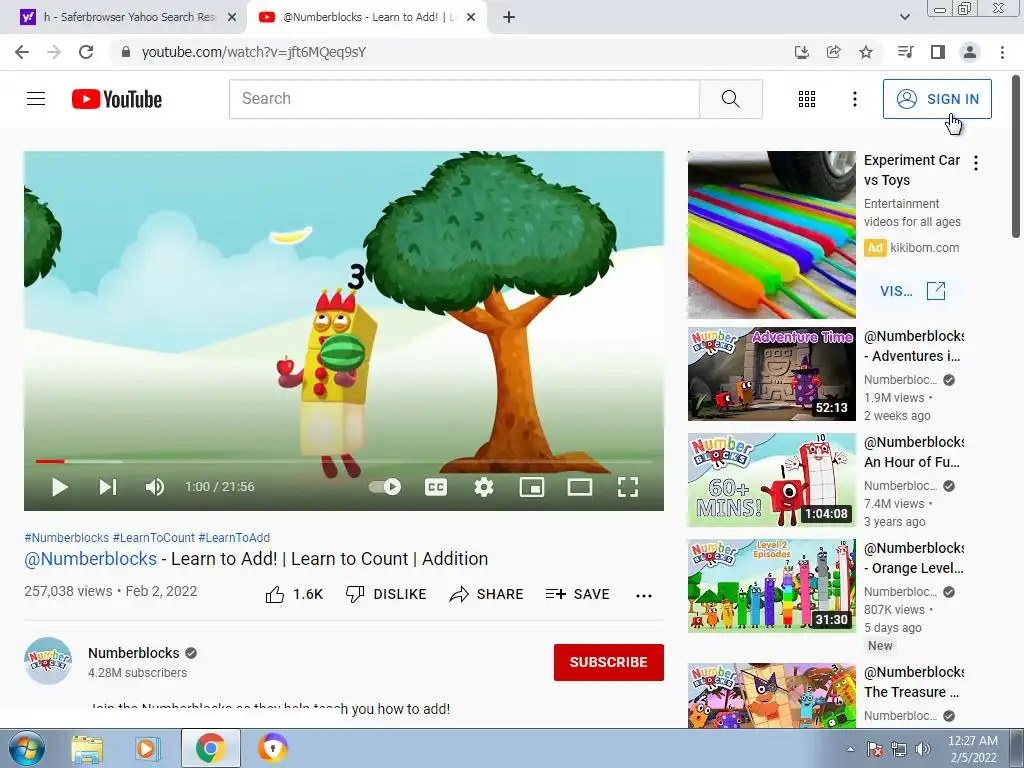Skip to the next video

108,487
